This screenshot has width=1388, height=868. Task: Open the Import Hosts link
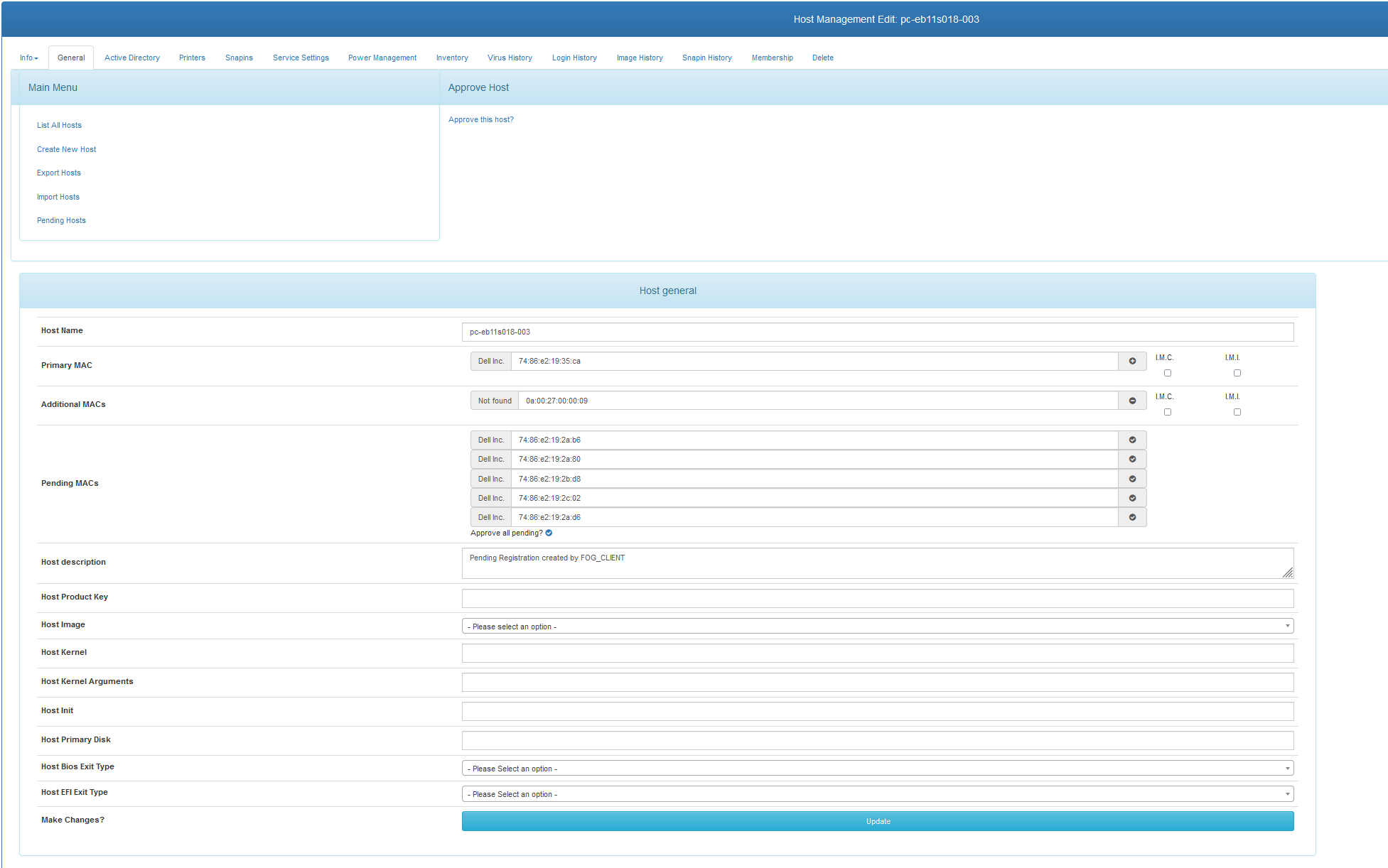pyautogui.click(x=58, y=197)
